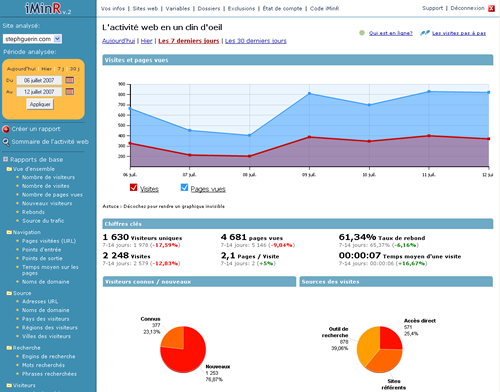The image size is (500, 392).
Task: Click the Hier shortcut in period box
Action: (47, 69)
